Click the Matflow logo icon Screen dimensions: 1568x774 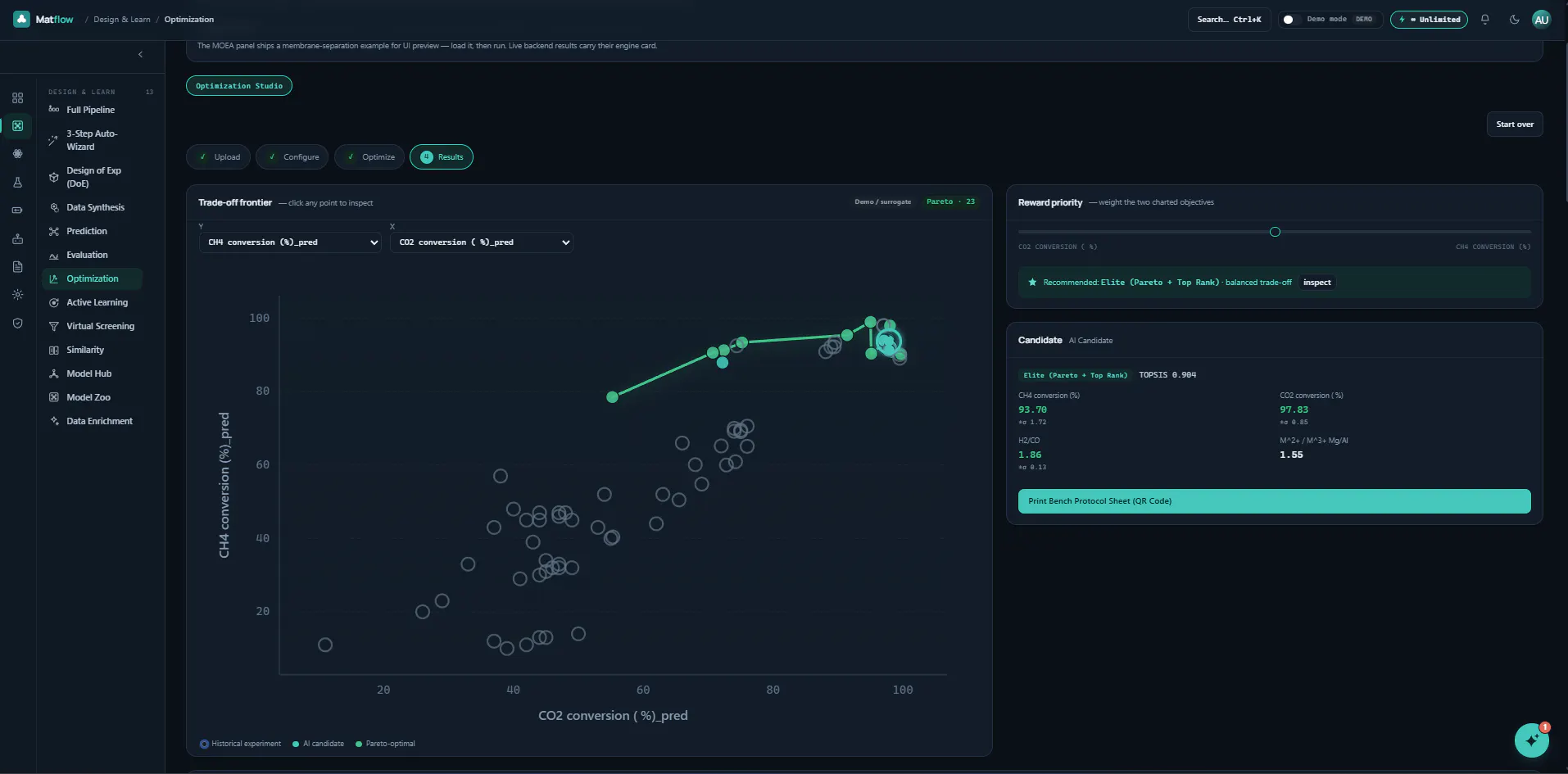[22, 19]
